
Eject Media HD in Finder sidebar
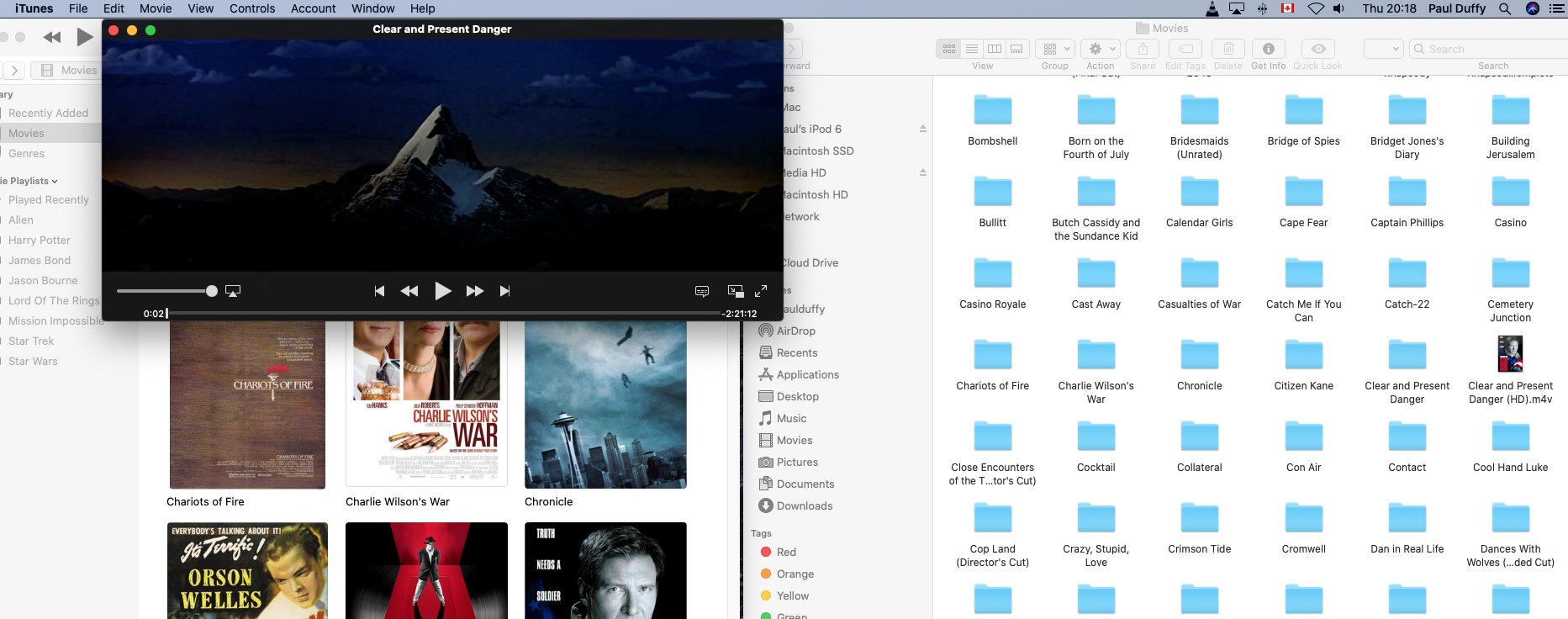pyautogui.click(x=923, y=172)
